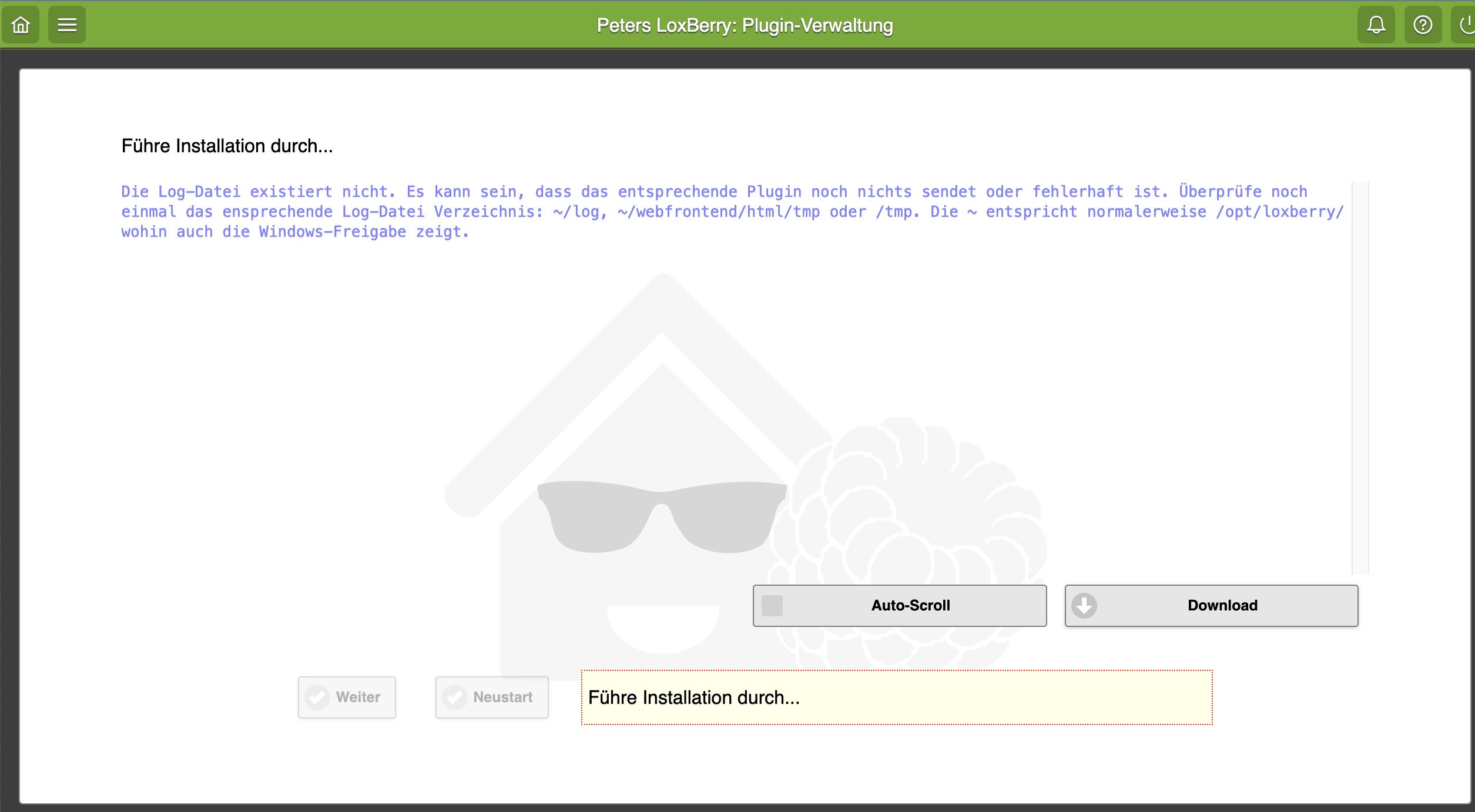Click the Weiter checkmark icon
Screen dimensions: 1475x812
tap(318, 697)
